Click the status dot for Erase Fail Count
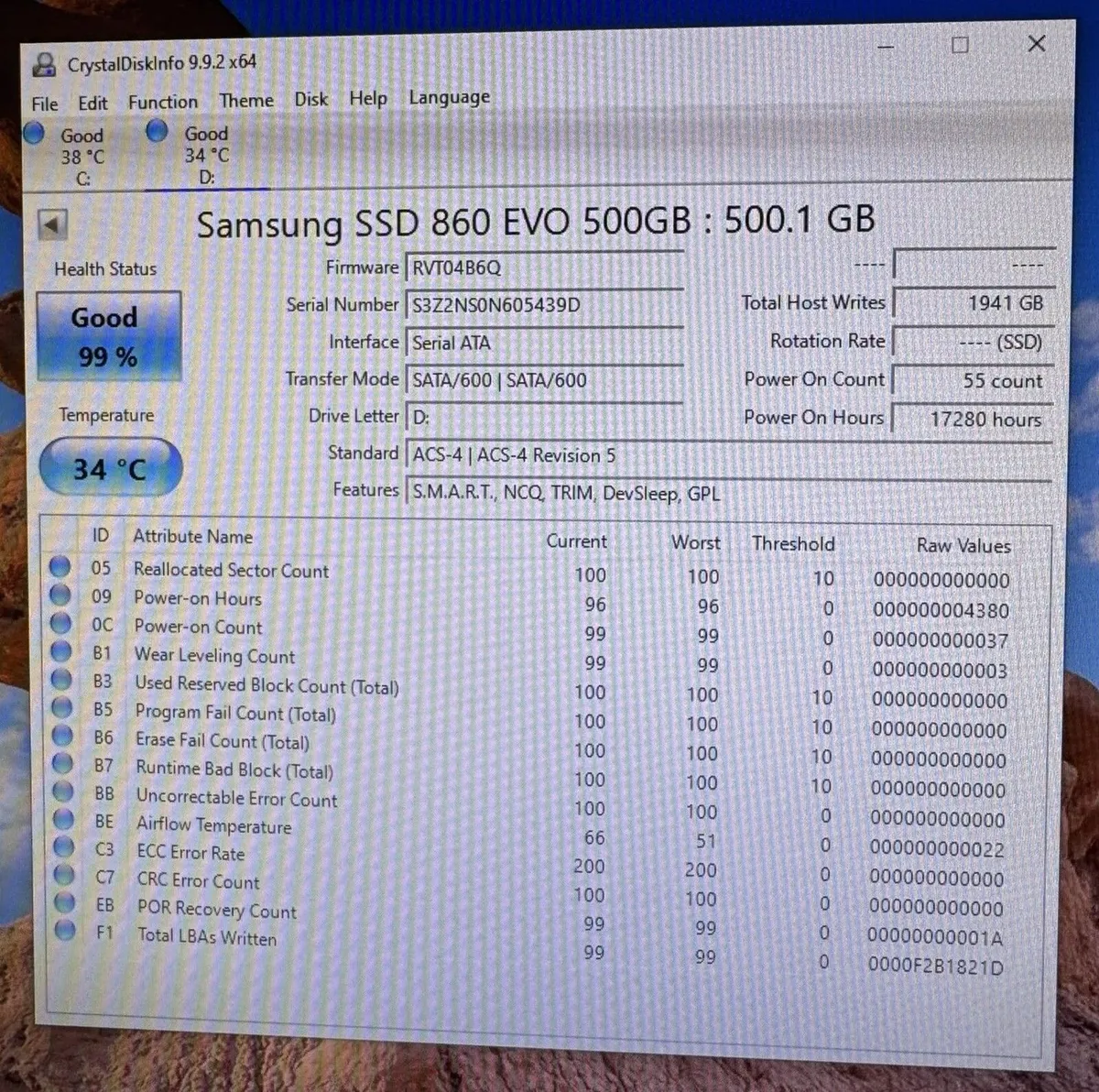Viewport: 1099px width, 1092px height. [63, 736]
